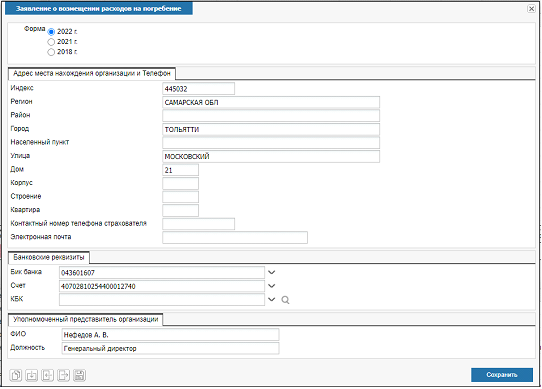Image resolution: width=542 pixels, height=389 pixels.
Task: Click the empty Район field
Action: [271, 115]
